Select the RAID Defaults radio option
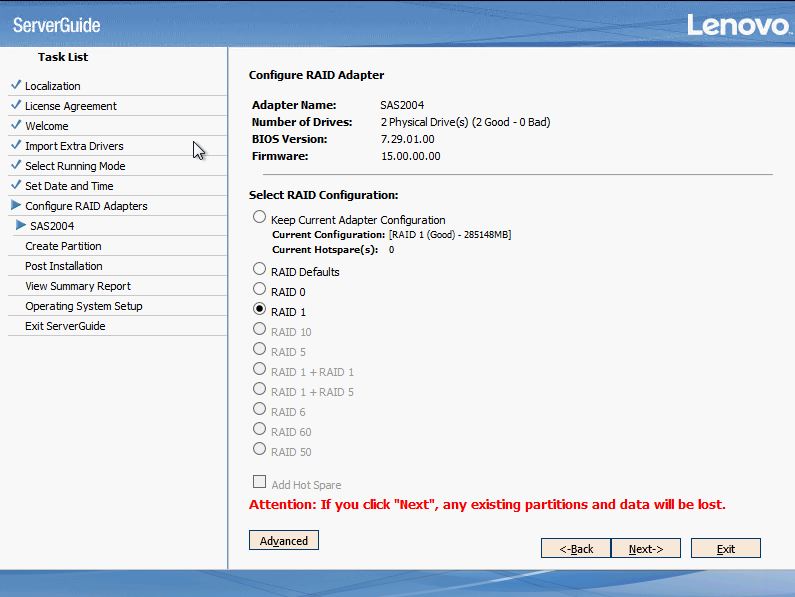 point(259,269)
